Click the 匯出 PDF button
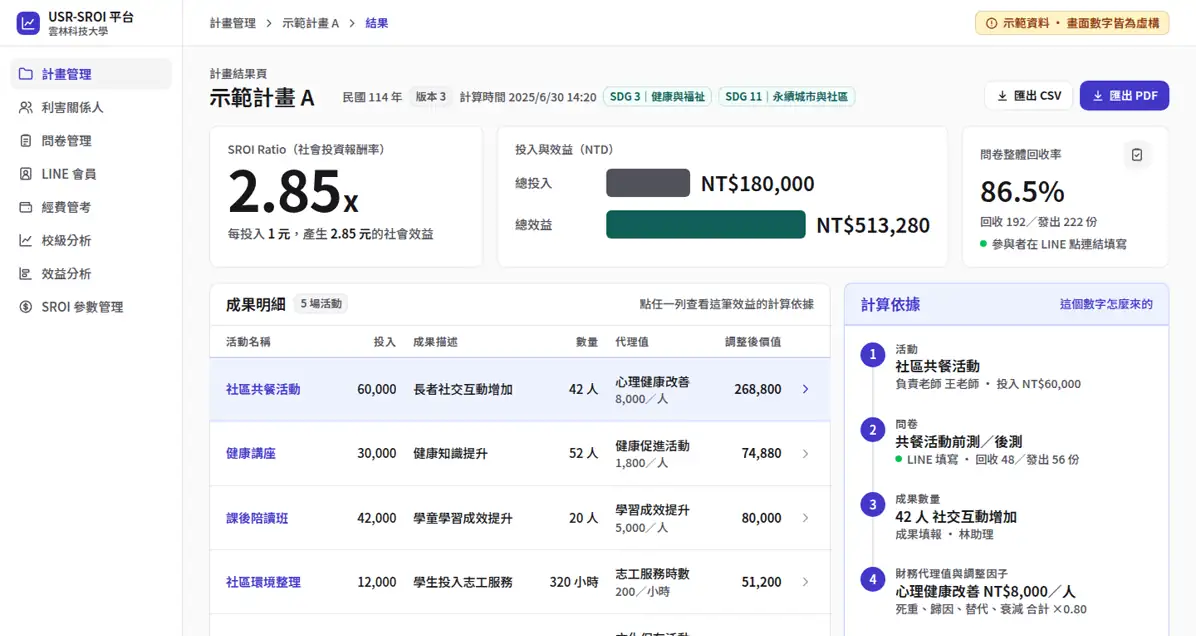The height and width of the screenshot is (636, 1196). [1124, 95]
